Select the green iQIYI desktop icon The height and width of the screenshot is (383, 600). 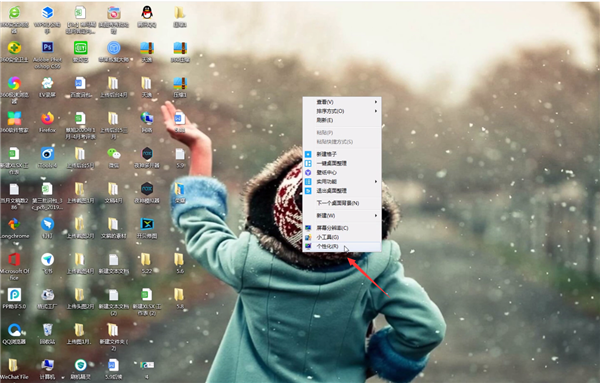pos(81,51)
